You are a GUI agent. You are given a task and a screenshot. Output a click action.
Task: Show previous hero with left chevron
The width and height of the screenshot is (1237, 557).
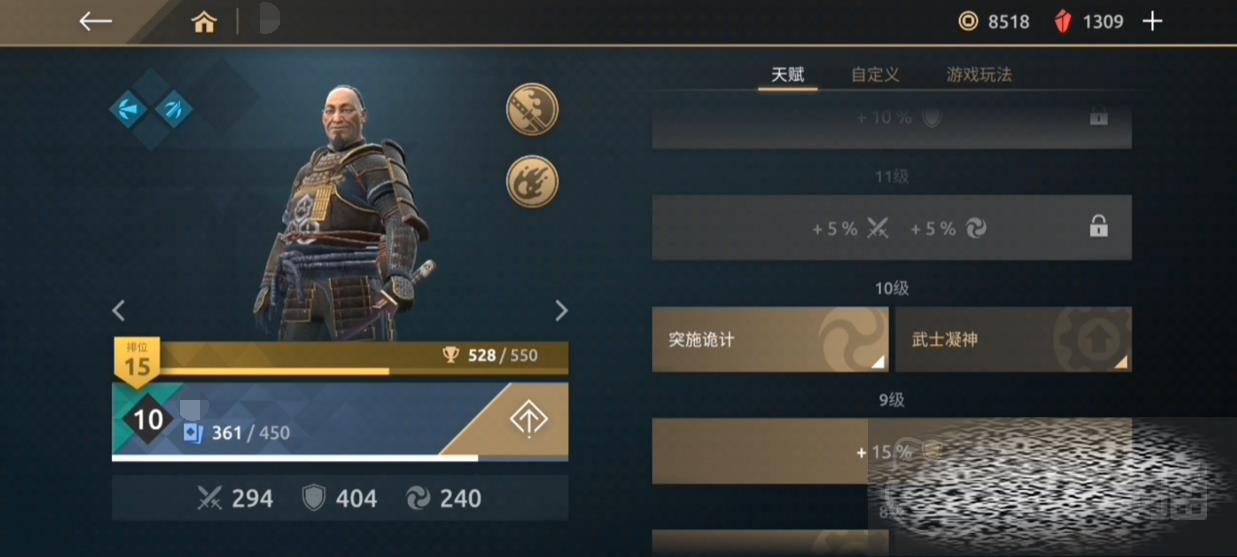(x=118, y=311)
